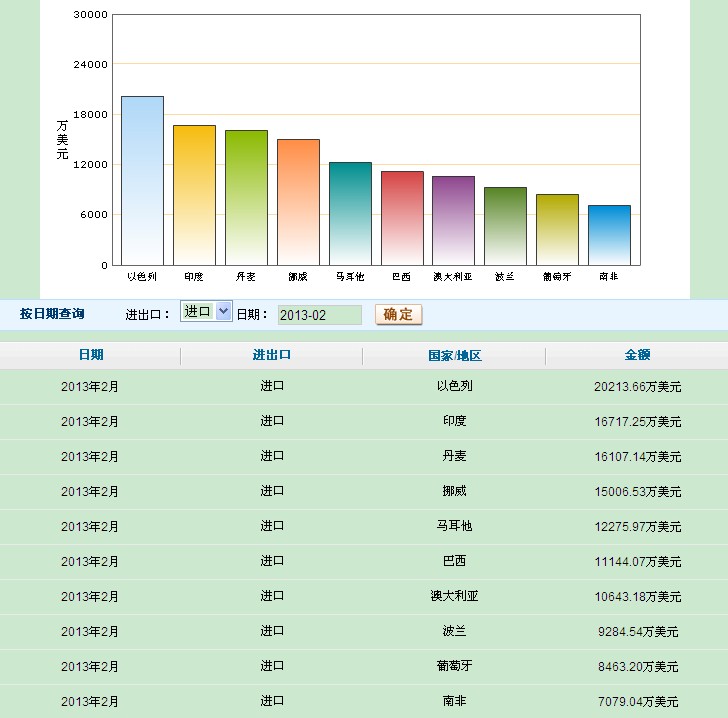The image size is (728, 718).
Task: Click the 国家/地区 column header
Action: [x=454, y=356]
